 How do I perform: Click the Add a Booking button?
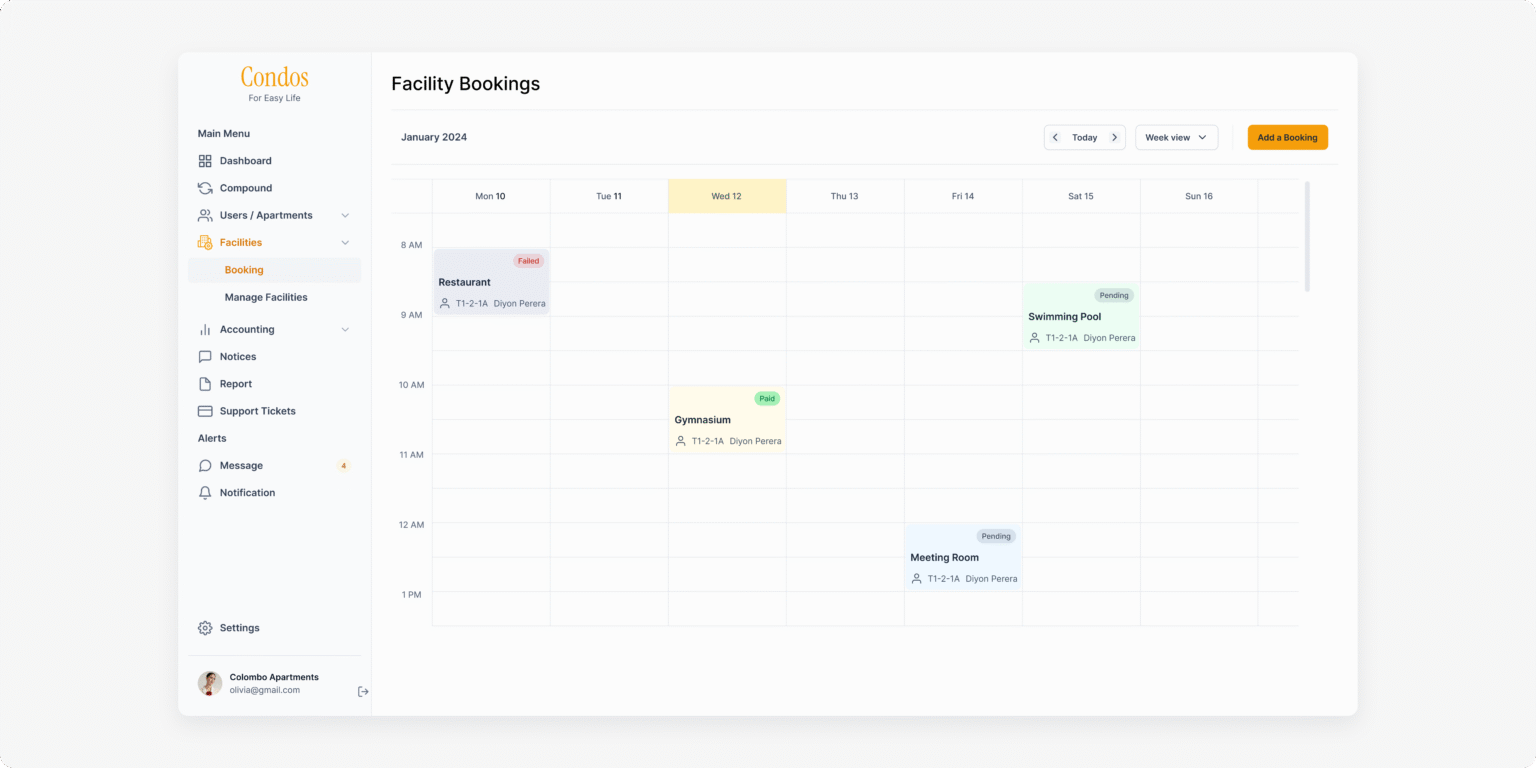click(x=1287, y=138)
